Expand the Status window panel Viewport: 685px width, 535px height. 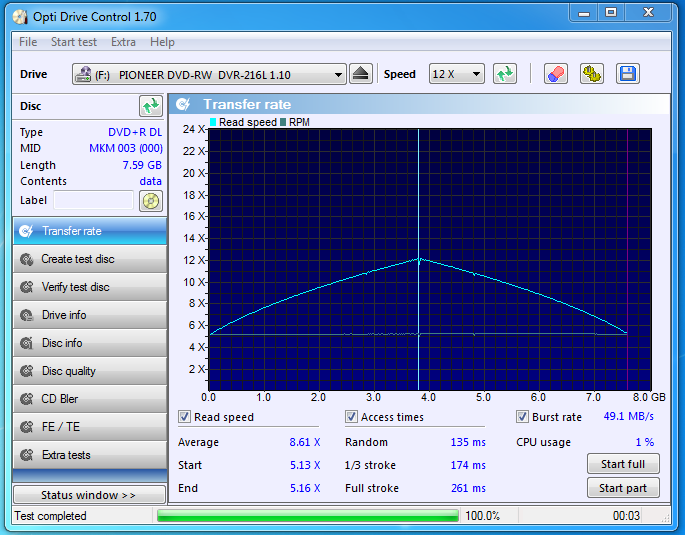pyautogui.click(x=90, y=495)
